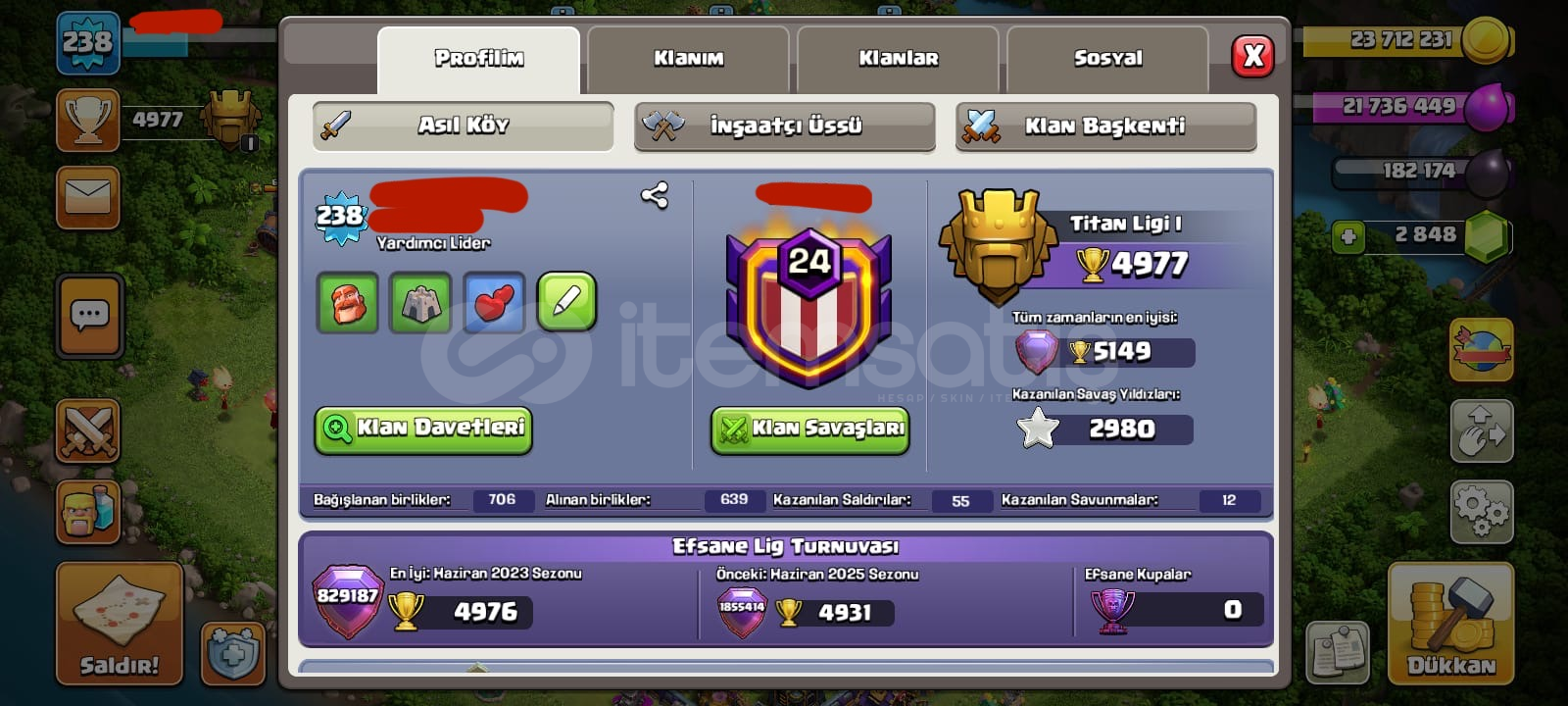
Task: Select the red heart label icon
Action: 494,302
